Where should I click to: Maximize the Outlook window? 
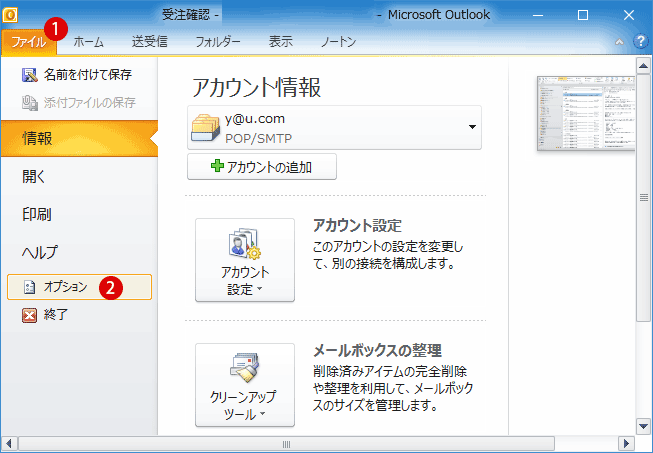(x=583, y=15)
